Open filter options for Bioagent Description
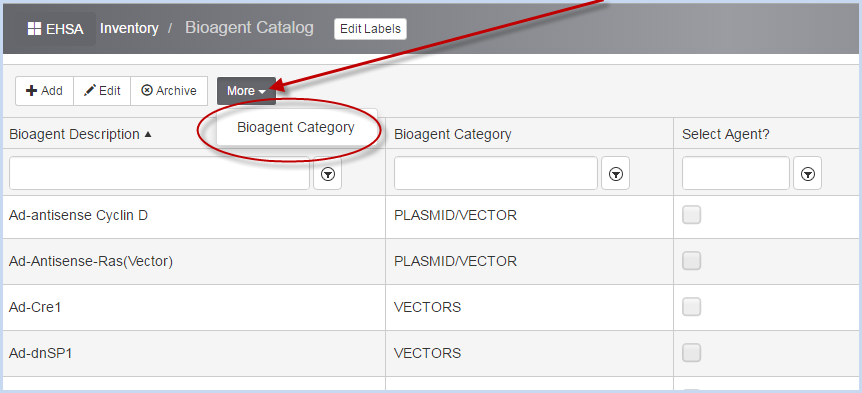Image resolution: width=862 pixels, height=393 pixels. tap(328, 174)
